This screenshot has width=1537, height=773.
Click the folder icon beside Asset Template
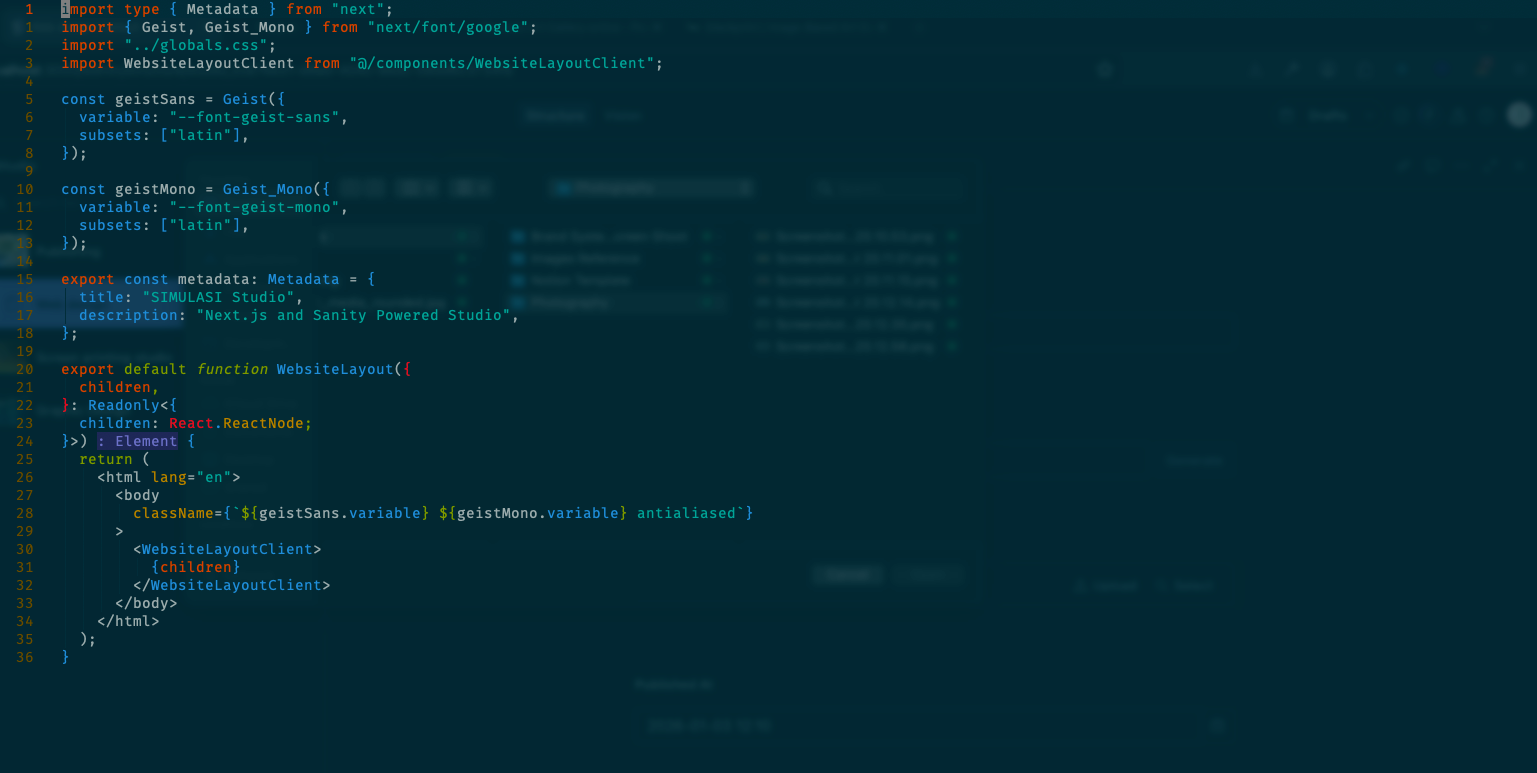(x=518, y=280)
